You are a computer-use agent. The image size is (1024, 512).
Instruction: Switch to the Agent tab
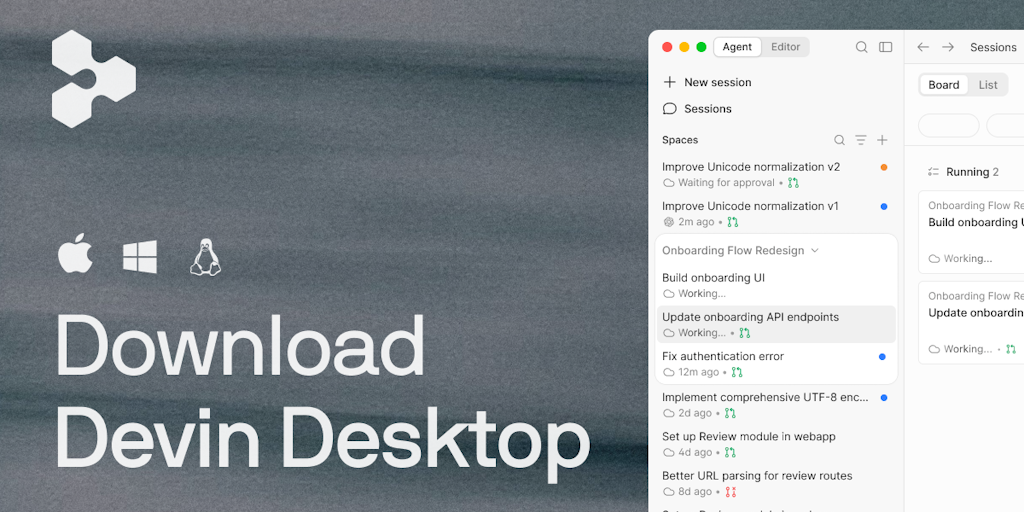737,47
